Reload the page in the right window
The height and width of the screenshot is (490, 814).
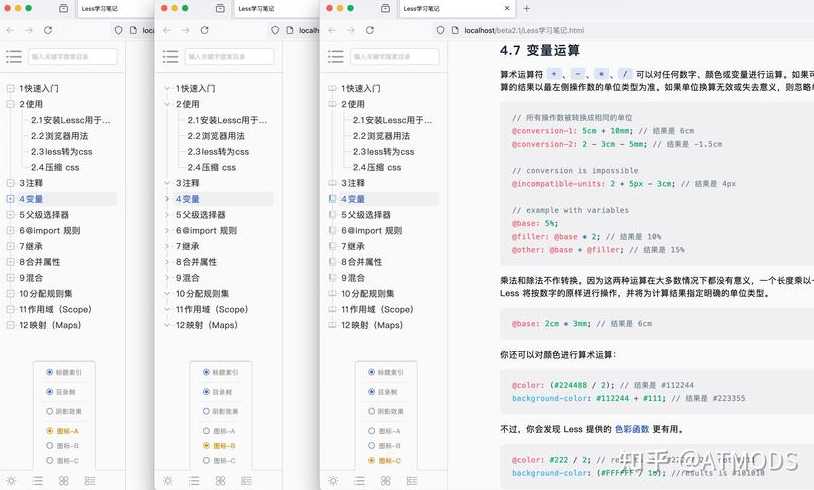coord(370,30)
